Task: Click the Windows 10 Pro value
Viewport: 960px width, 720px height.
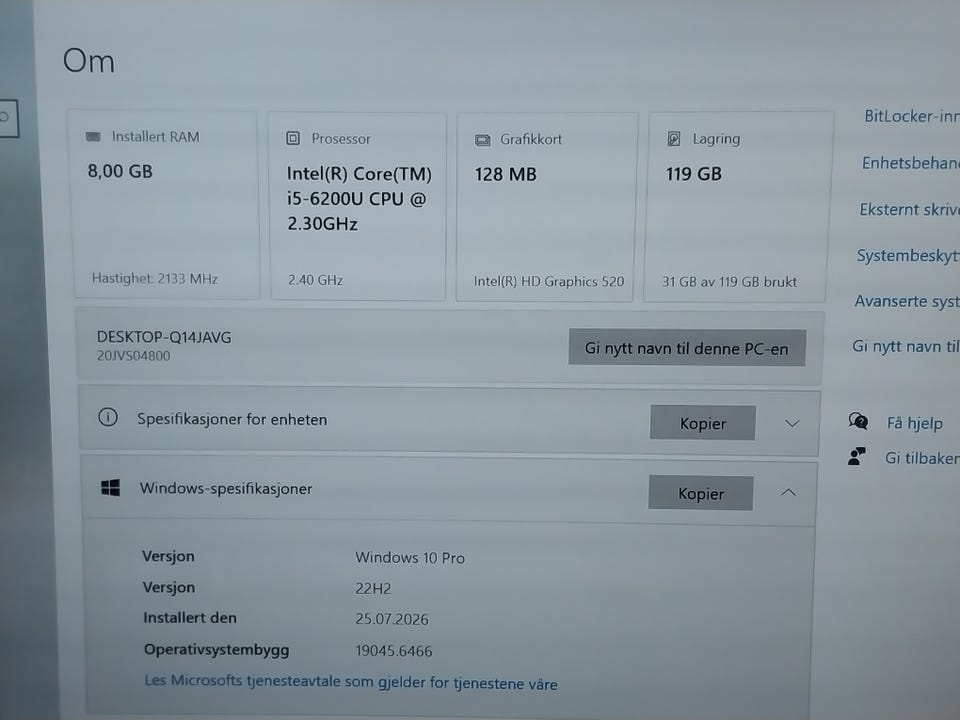Action: point(410,558)
